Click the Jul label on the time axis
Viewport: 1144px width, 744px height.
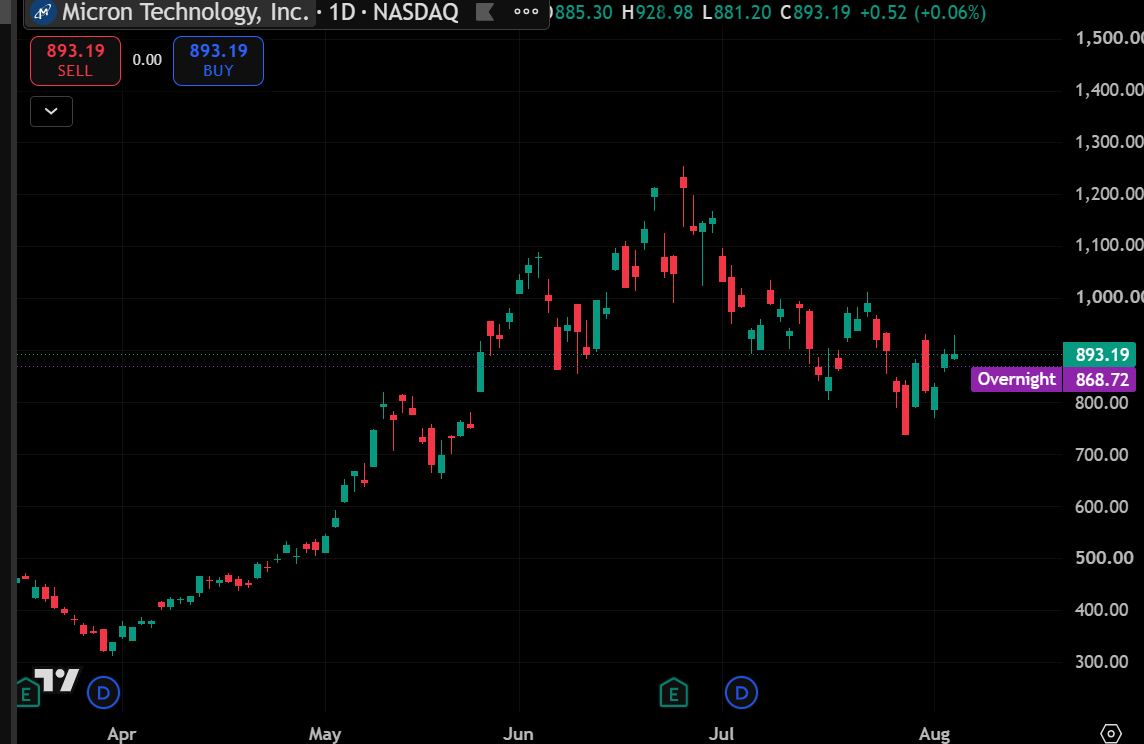(722, 733)
